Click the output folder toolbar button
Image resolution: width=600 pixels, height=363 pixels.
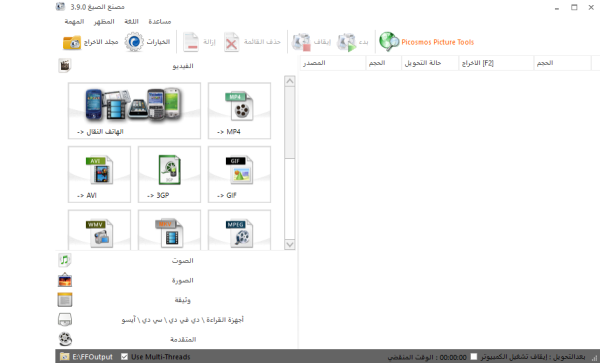pos(91,42)
